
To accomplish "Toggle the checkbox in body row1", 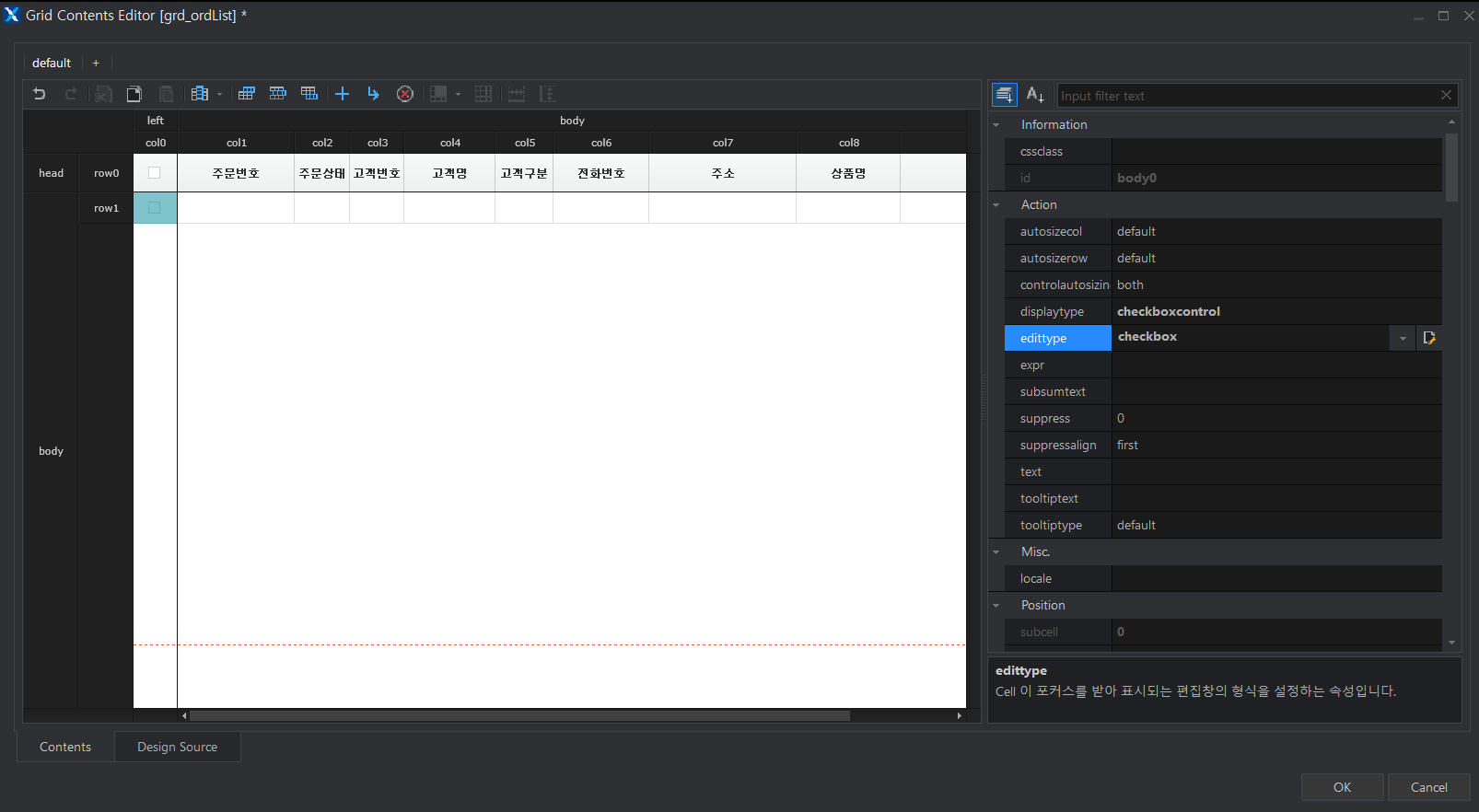I will 155,208.
